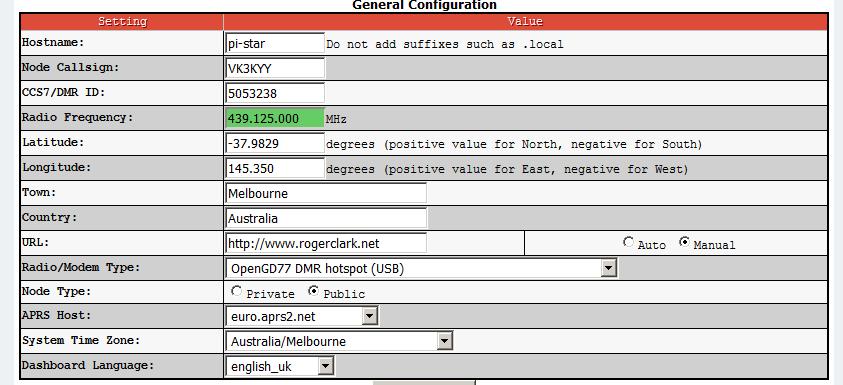
Task: Click the Dashboard Language: label
Action: pyautogui.click(x=88, y=365)
